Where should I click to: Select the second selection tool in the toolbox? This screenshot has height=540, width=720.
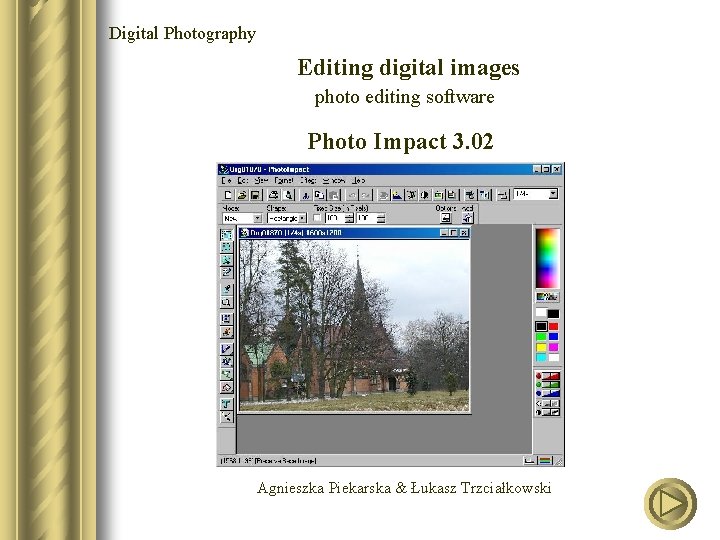tap(226, 247)
